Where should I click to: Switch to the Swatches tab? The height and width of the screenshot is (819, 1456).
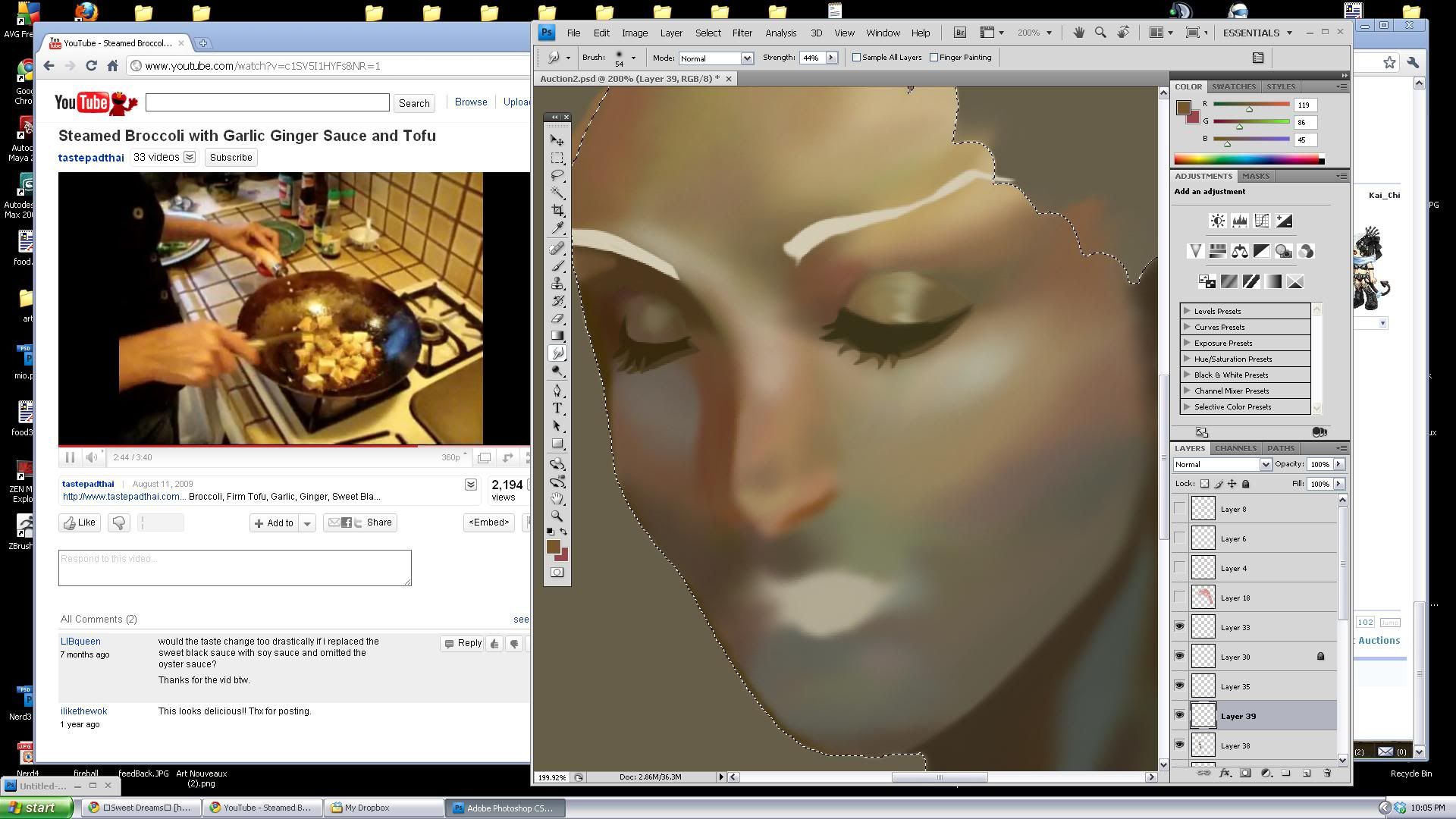(x=1233, y=86)
